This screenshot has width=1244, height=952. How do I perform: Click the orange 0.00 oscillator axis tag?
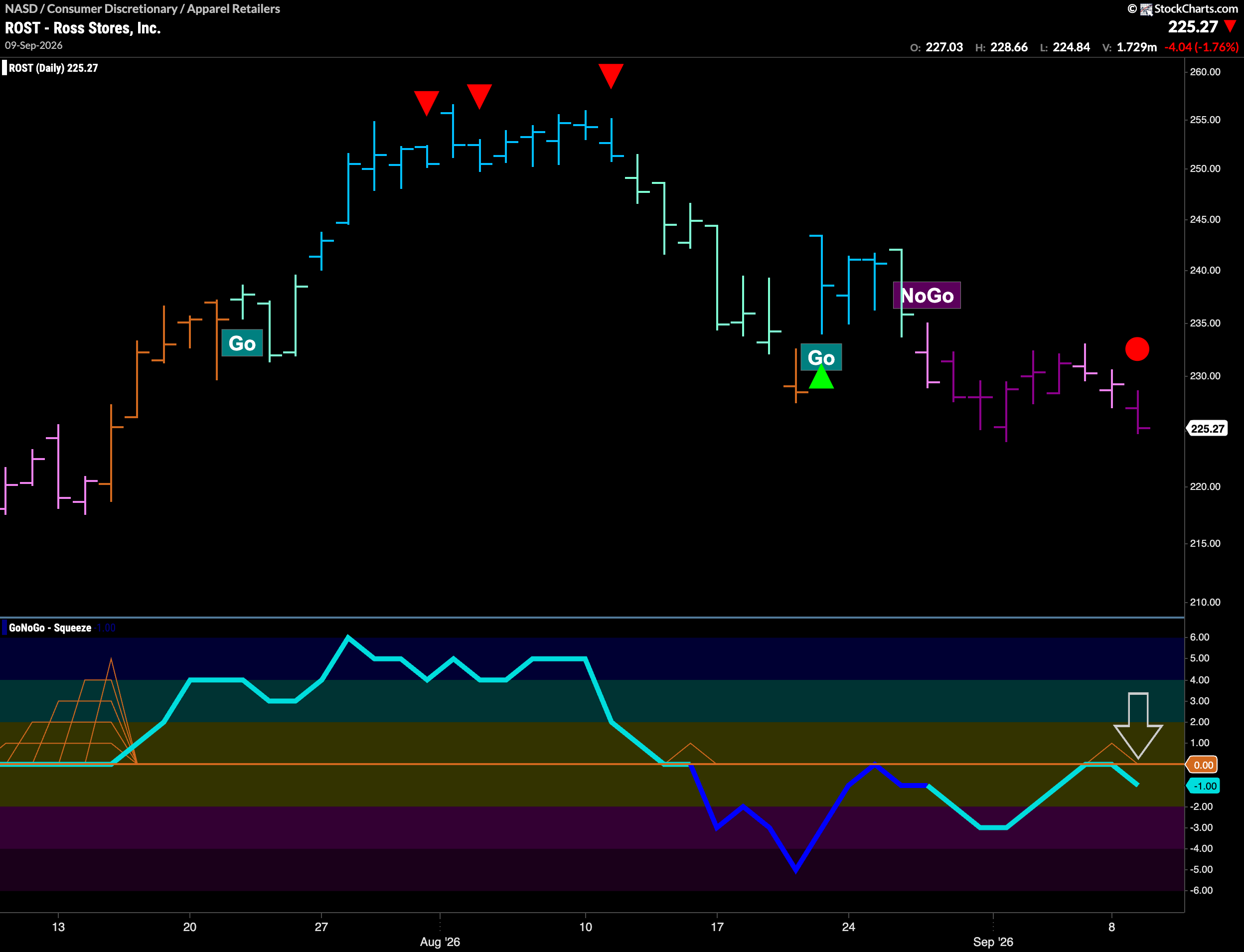[1203, 765]
